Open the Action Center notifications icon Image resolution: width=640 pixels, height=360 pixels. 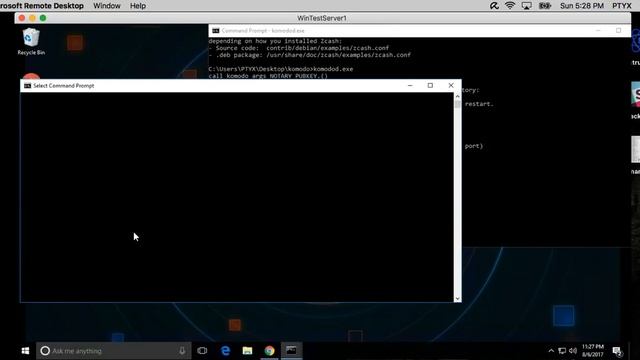coord(617,351)
